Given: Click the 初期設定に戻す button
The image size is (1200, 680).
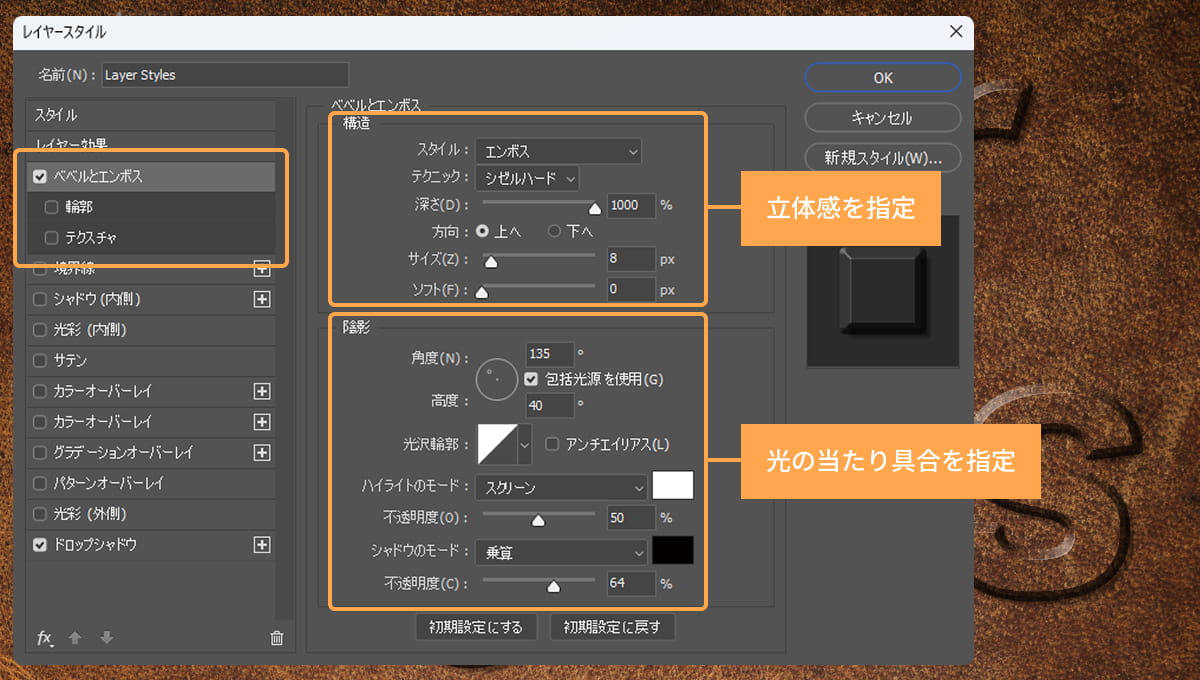Looking at the screenshot, I should [x=612, y=628].
